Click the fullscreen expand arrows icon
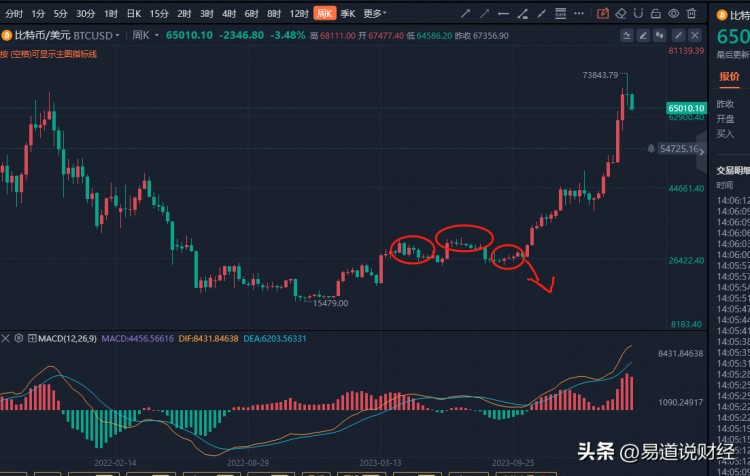The width and height of the screenshot is (750, 476). 678,35
